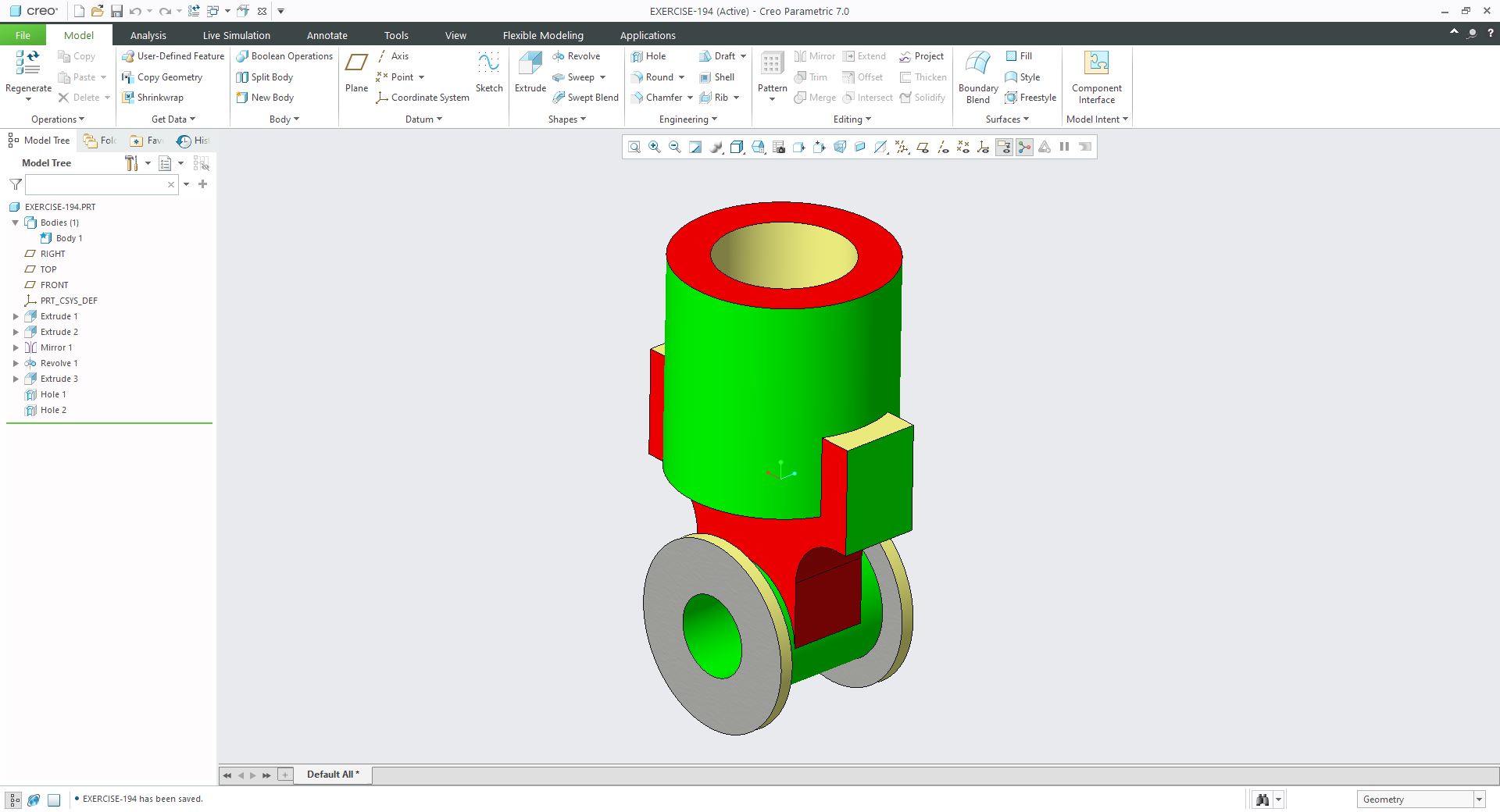The height and width of the screenshot is (812, 1500).
Task: Click Zoom In in graphics toolbar
Action: [x=655, y=147]
